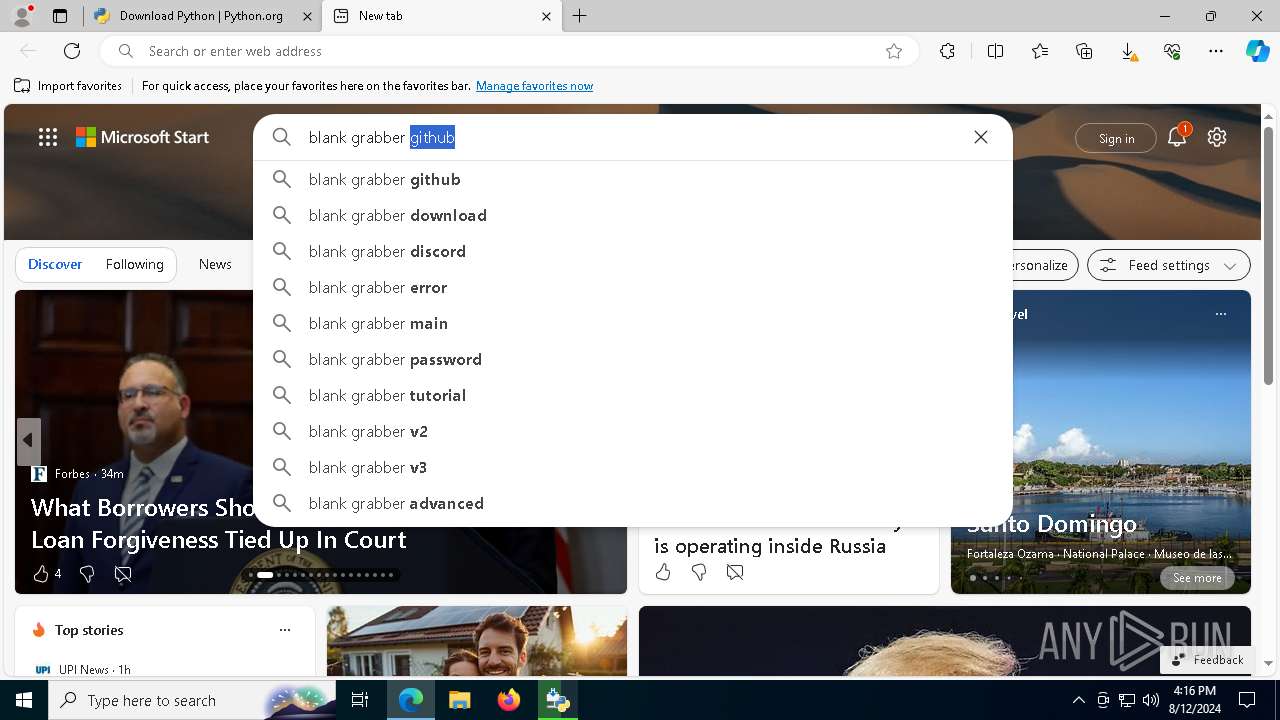Open a new browser tab
Viewport: 1280px width, 720px height.
pyautogui.click(x=580, y=16)
